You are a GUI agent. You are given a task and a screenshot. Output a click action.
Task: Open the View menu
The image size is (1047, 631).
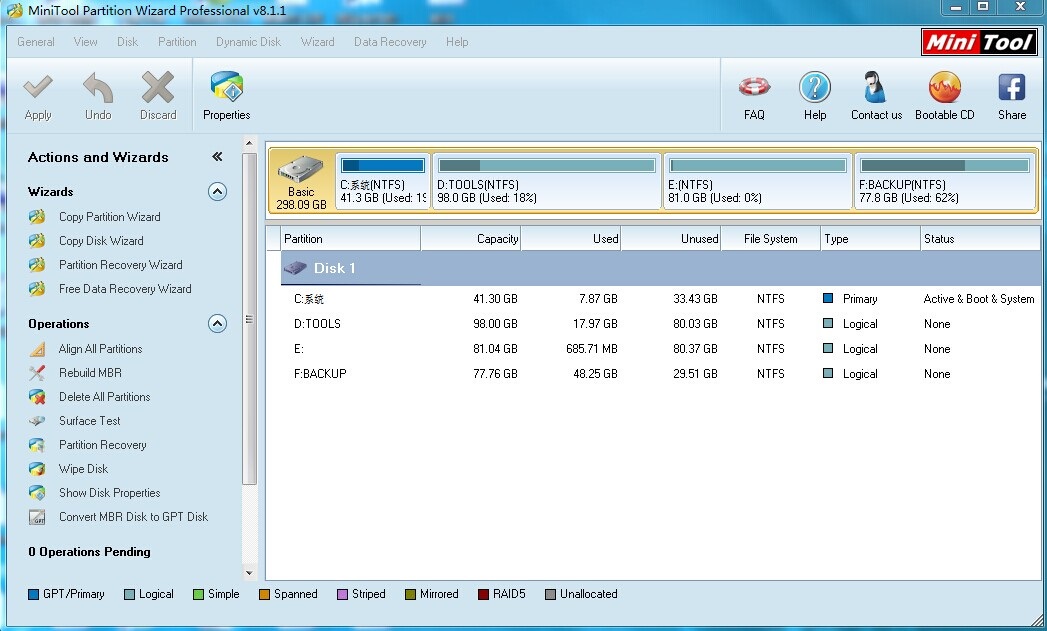point(85,42)
